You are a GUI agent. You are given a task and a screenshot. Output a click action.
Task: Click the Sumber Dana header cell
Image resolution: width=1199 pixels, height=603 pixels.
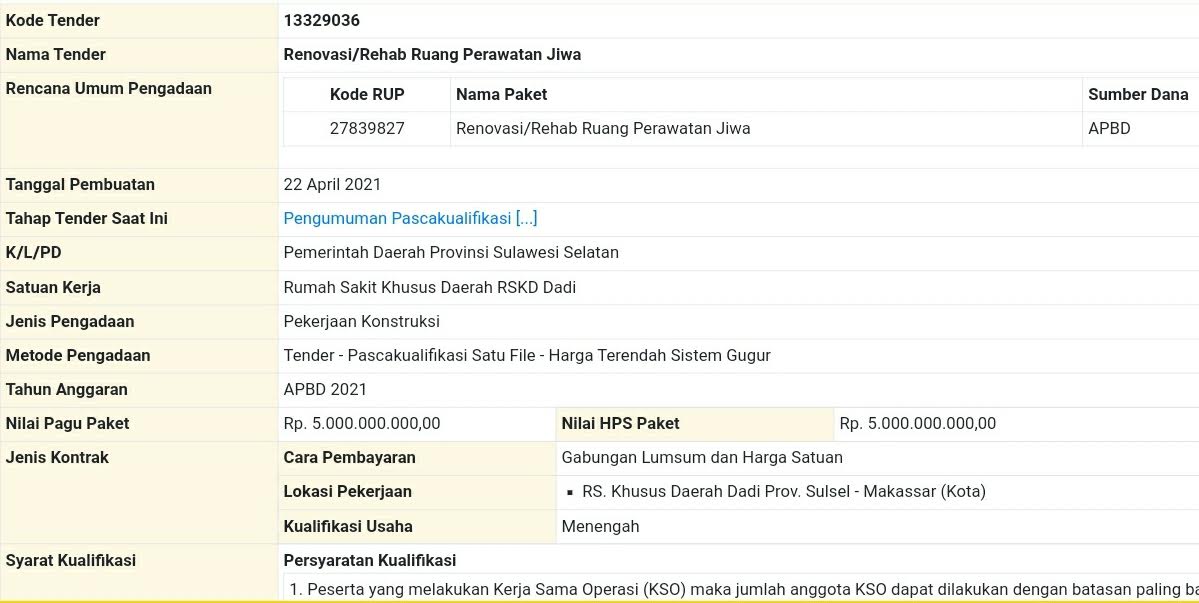point(1138,94)
